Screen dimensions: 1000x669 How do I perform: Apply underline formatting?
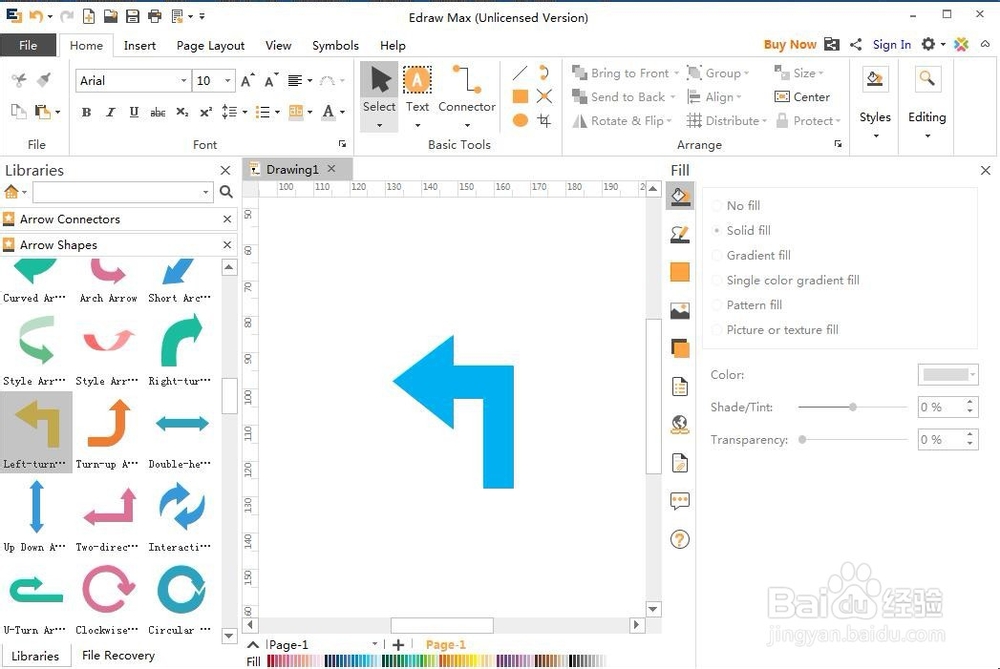pyautogui.click(x=134, y=112)
